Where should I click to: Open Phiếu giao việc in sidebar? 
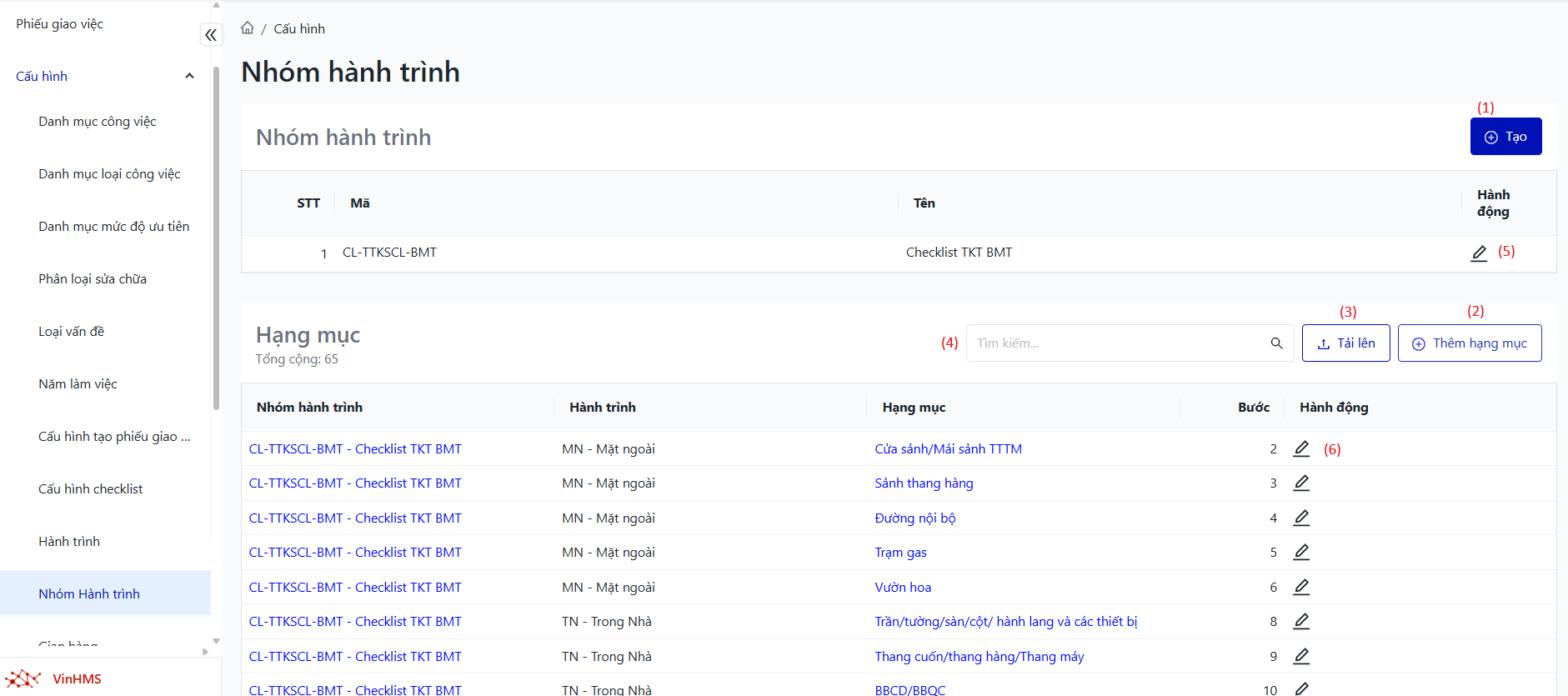click(x=60, y=24)
